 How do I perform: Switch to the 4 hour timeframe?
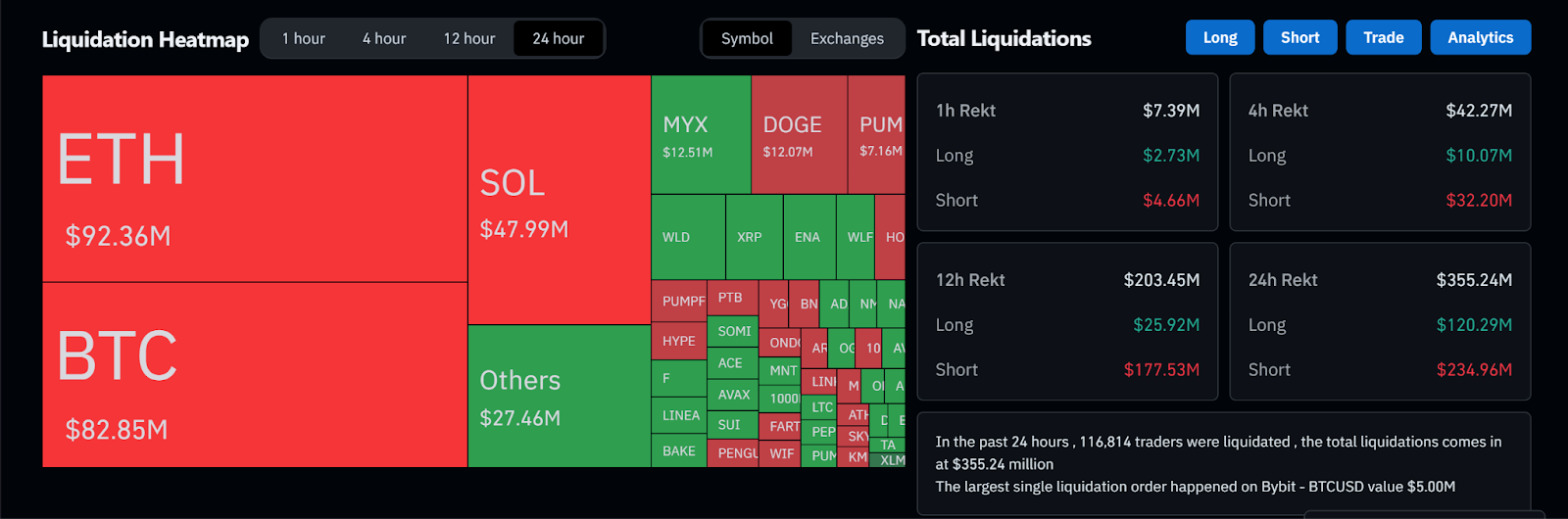point(384,39)
